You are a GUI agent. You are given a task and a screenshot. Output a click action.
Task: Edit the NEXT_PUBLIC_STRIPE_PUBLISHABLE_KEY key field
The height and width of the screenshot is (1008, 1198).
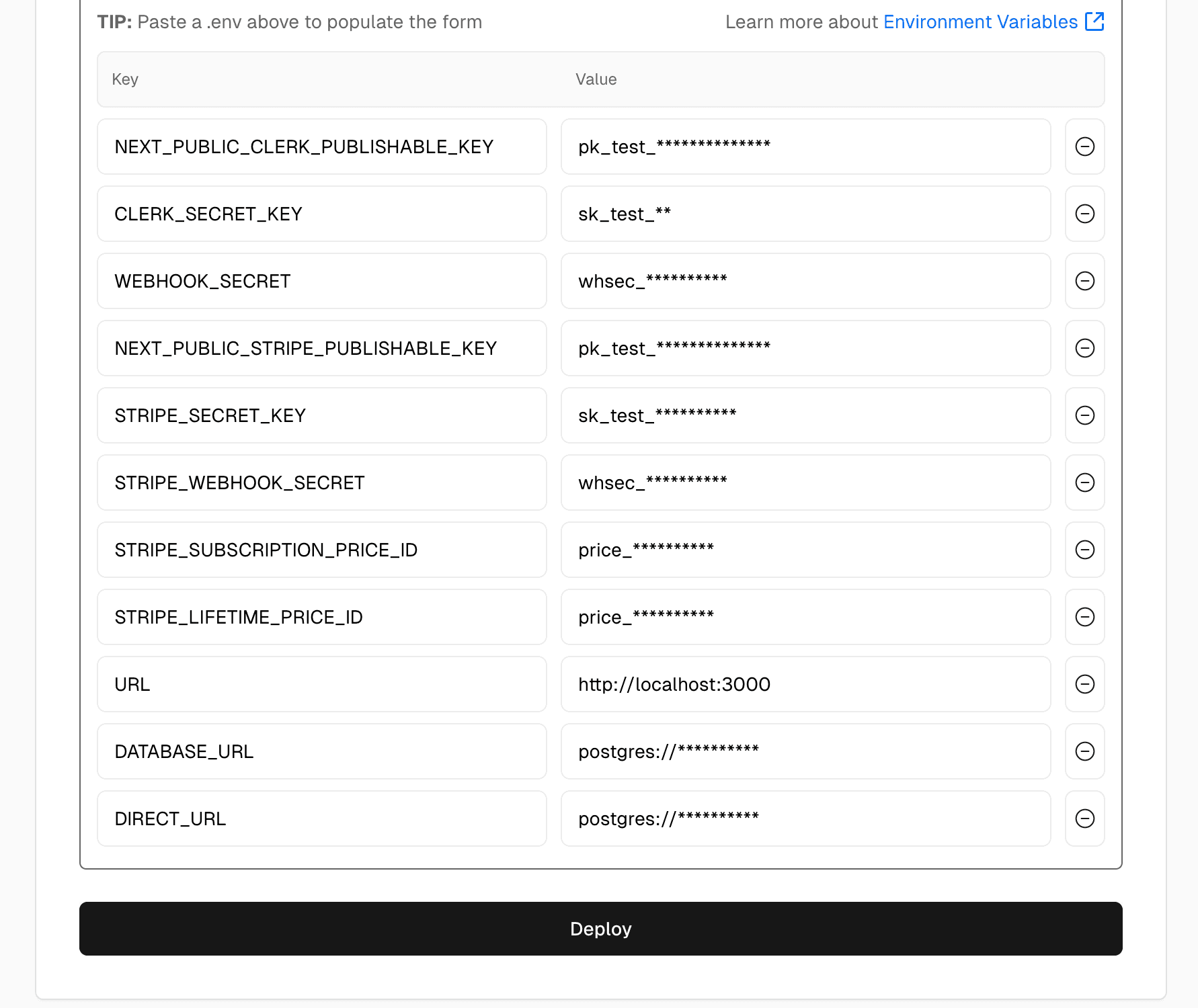pos(322,348)
